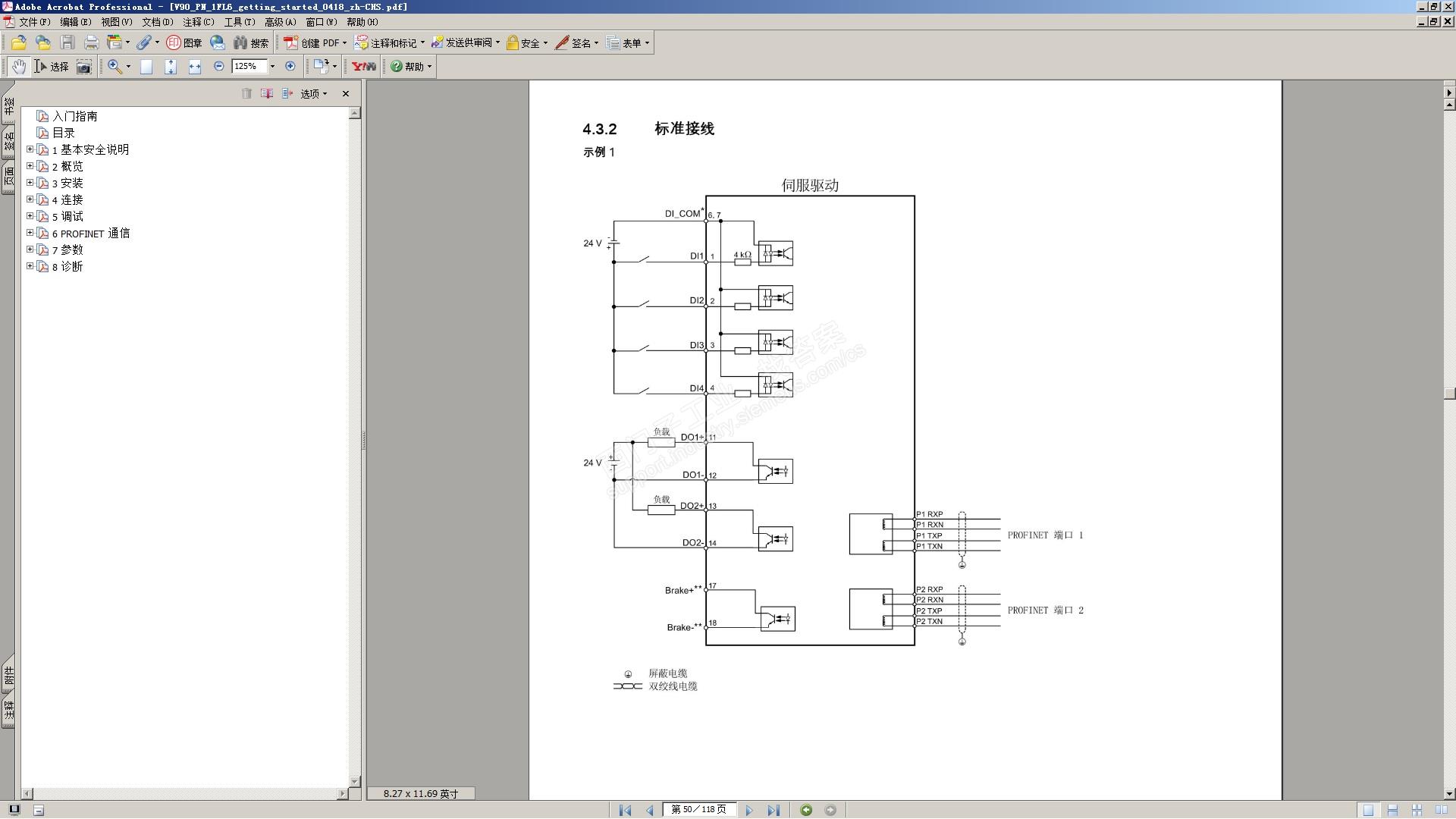Select the Hand tool
The height and width of the screenshot is (819, 1456).
(18, 67)
